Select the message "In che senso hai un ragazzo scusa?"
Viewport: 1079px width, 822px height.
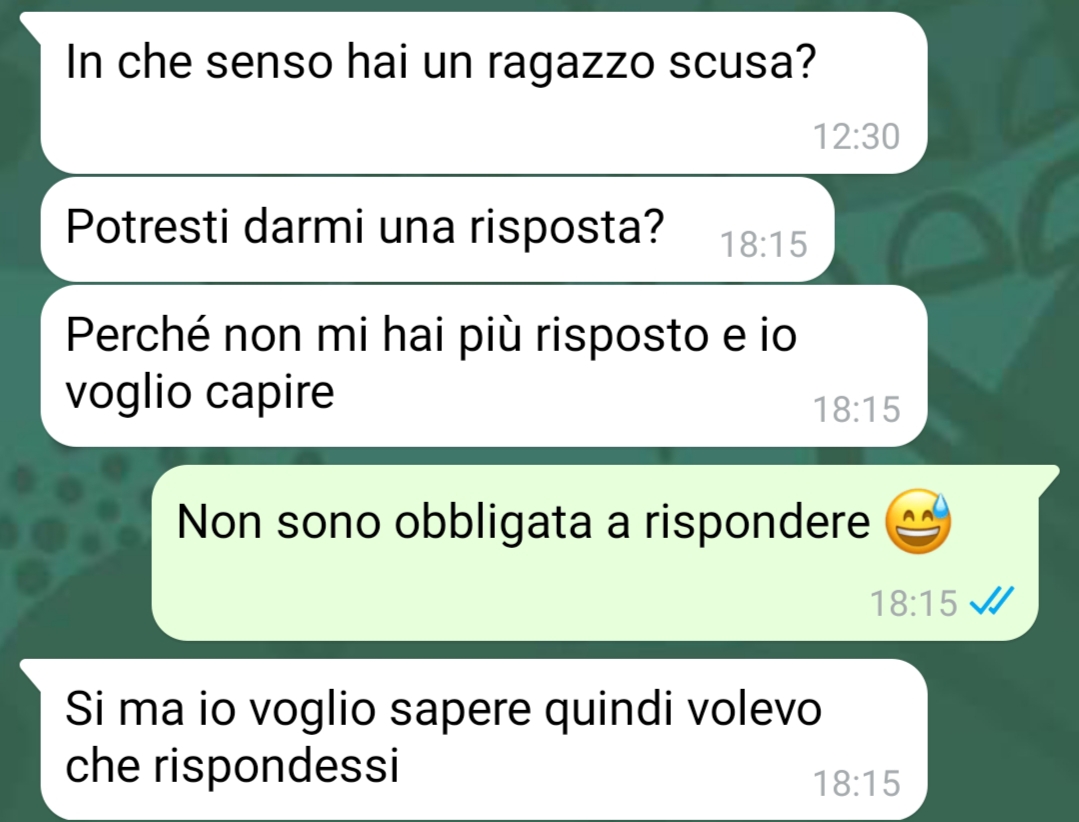click(484, 93)
